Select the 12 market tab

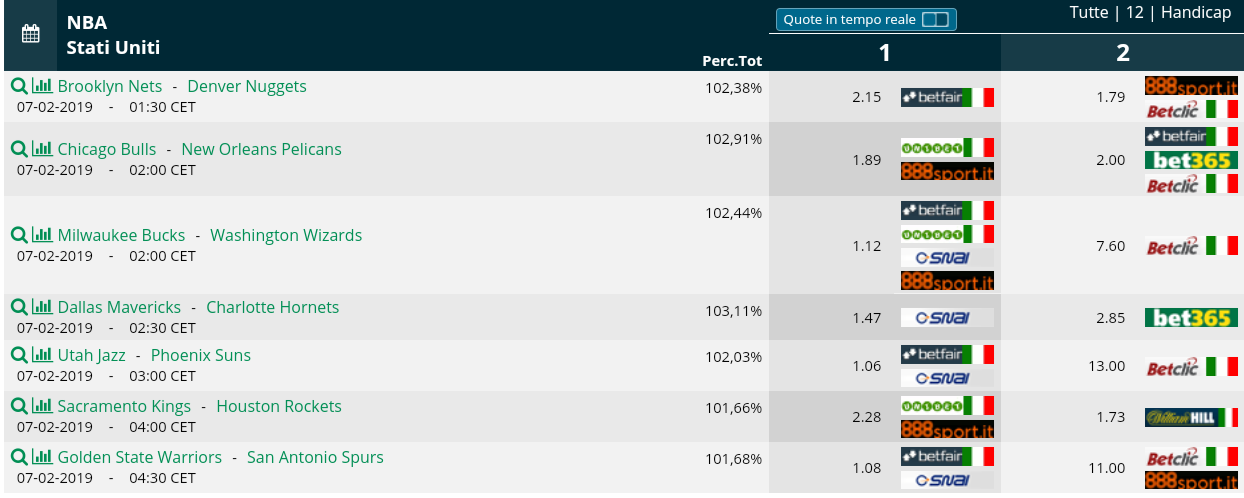click(x=1134, y=12)
